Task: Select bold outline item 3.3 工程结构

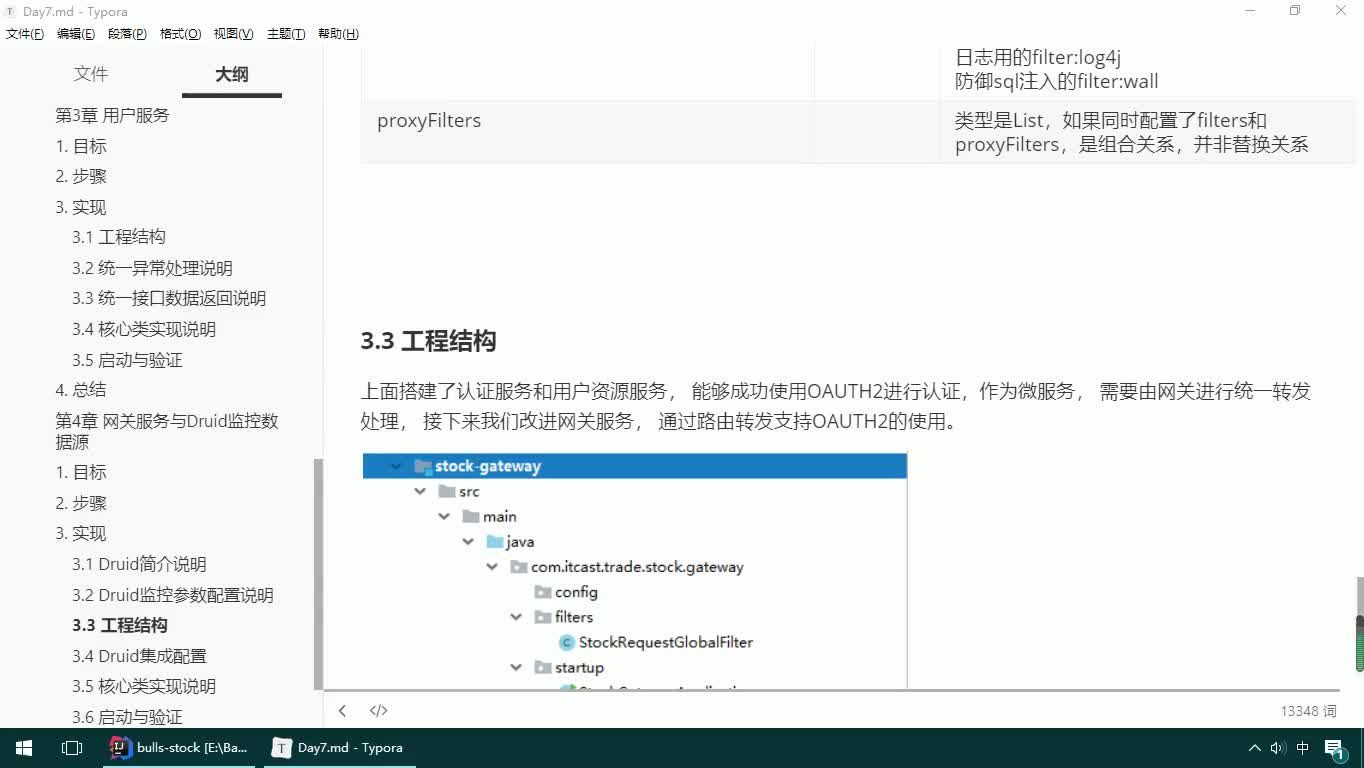Action: [x=120, y=626]
